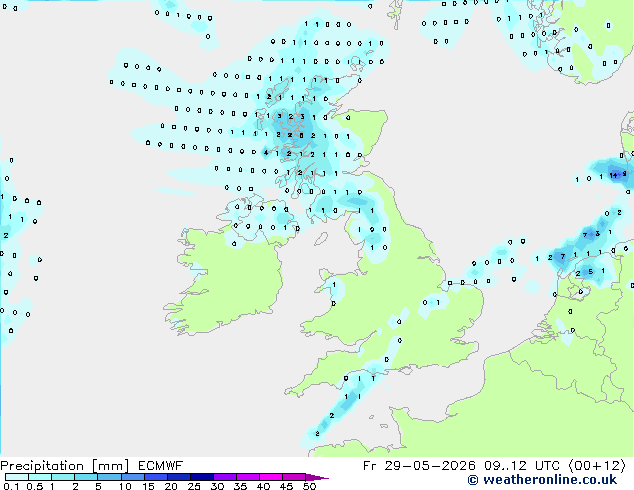Click the '35' legend scale label
The image size is (634, 490).
[240, 486]
